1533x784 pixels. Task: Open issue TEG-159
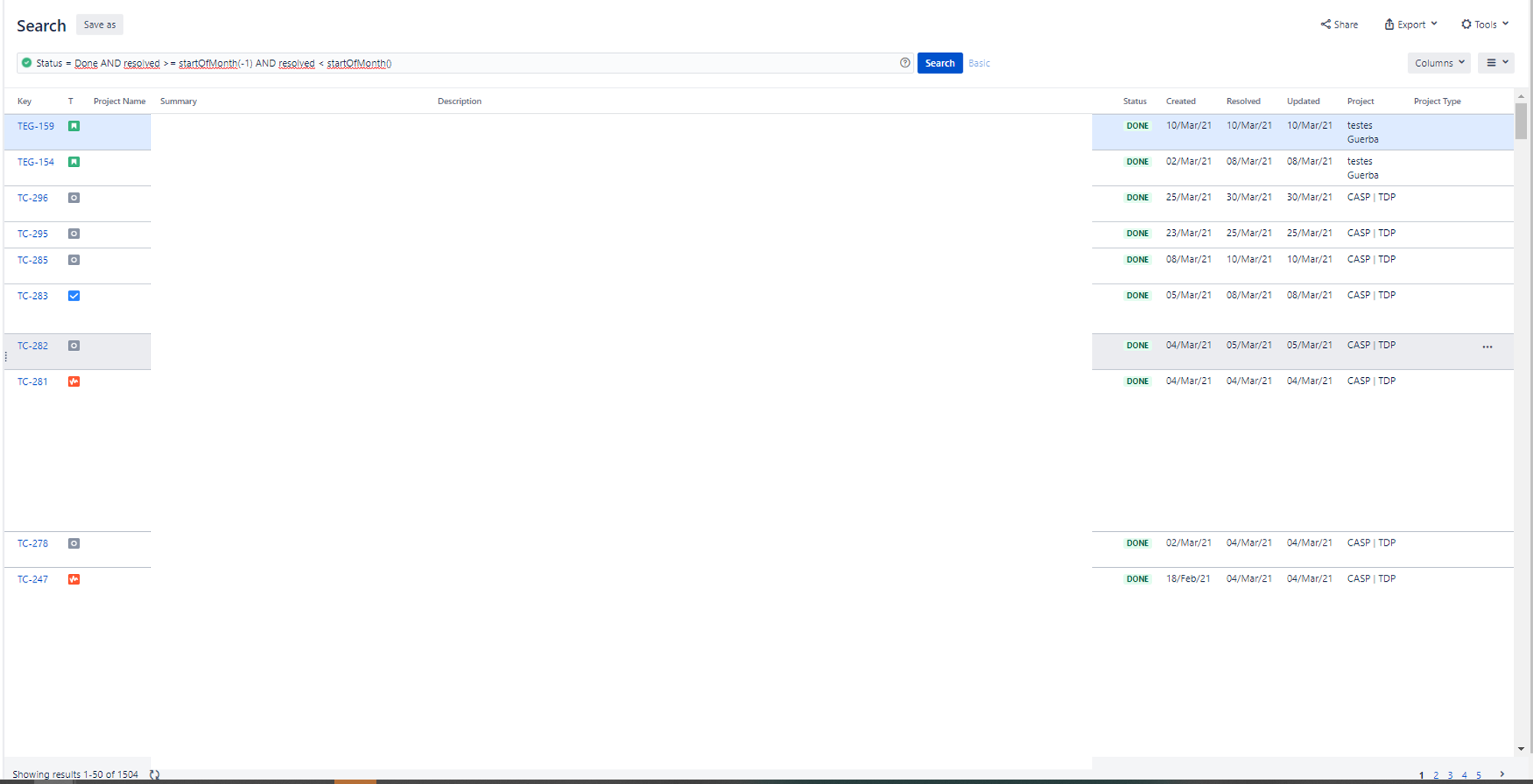pos(36,126)
